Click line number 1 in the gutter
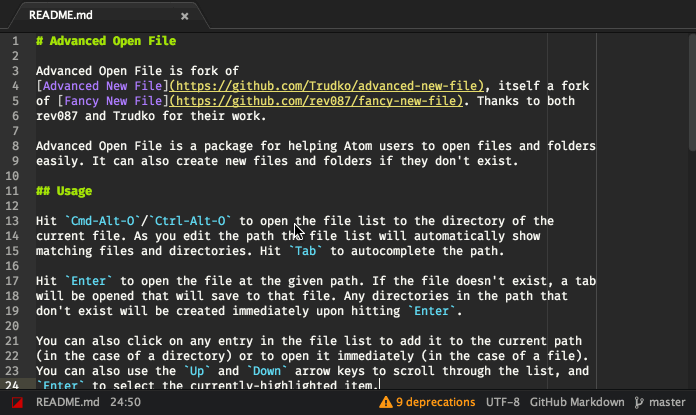 (x=16, y=41)
